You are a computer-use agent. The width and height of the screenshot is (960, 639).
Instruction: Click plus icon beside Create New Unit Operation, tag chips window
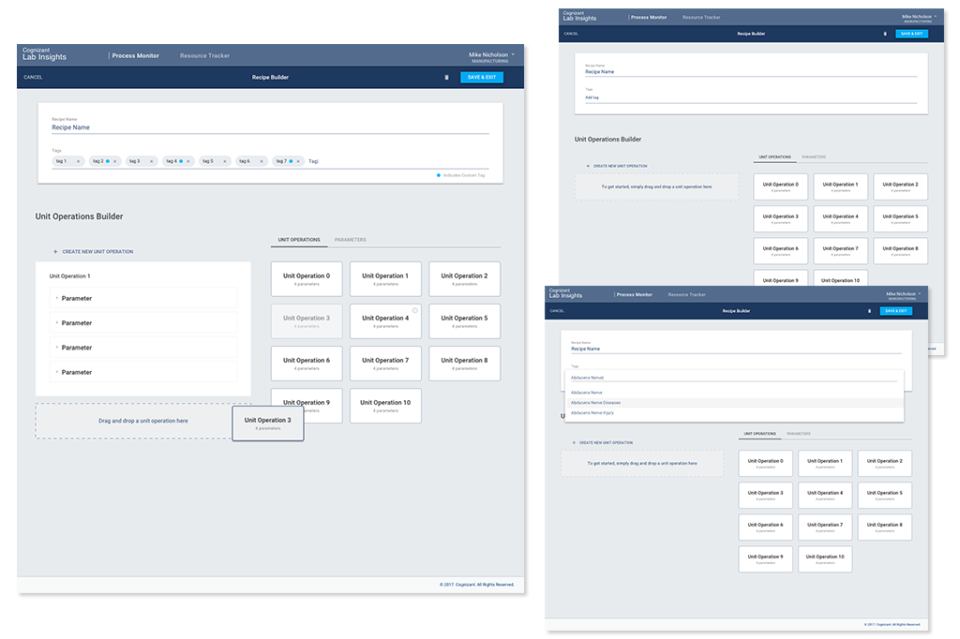(55, 252)
